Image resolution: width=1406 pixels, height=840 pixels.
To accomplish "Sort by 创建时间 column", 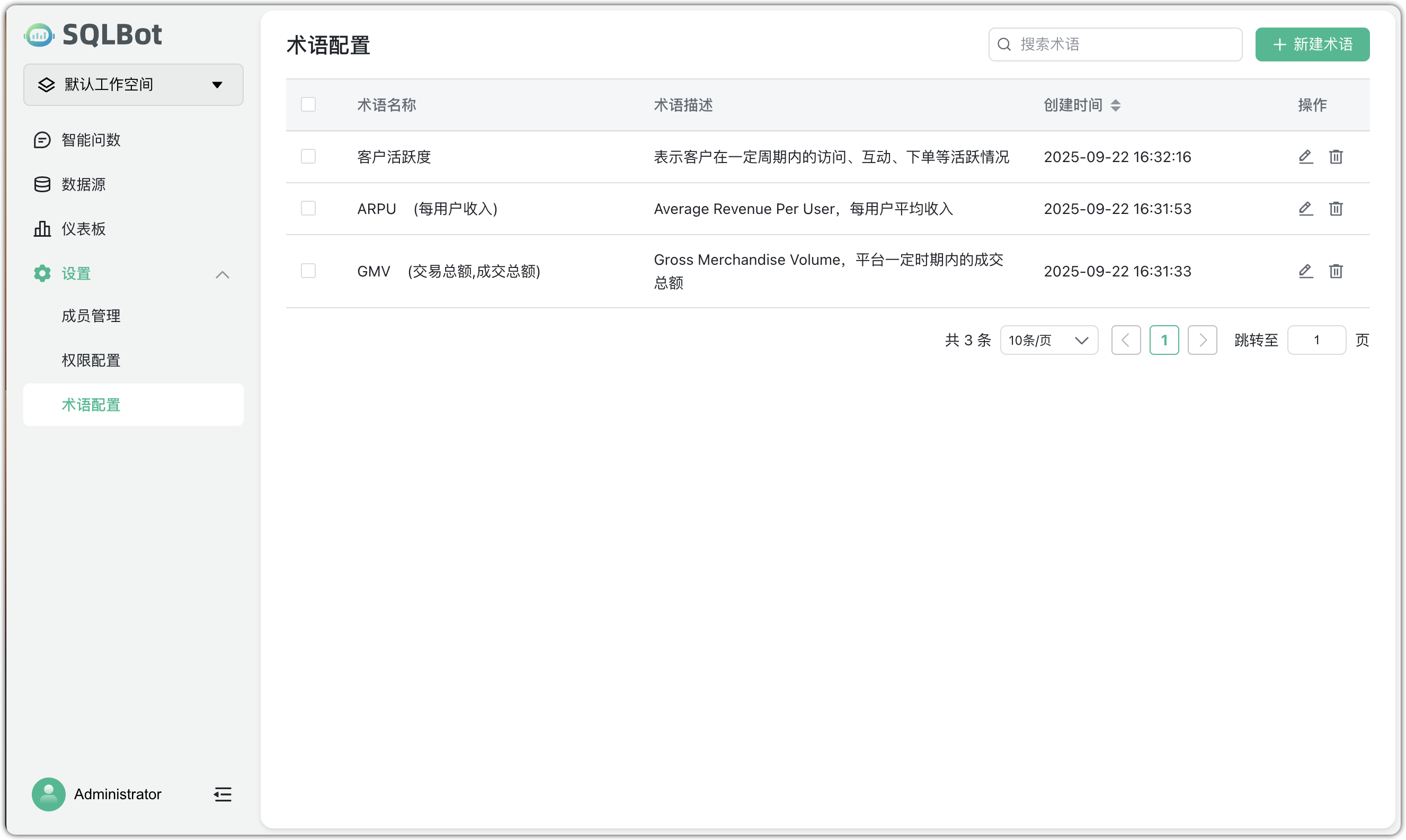I will [x=1115, y=105].
